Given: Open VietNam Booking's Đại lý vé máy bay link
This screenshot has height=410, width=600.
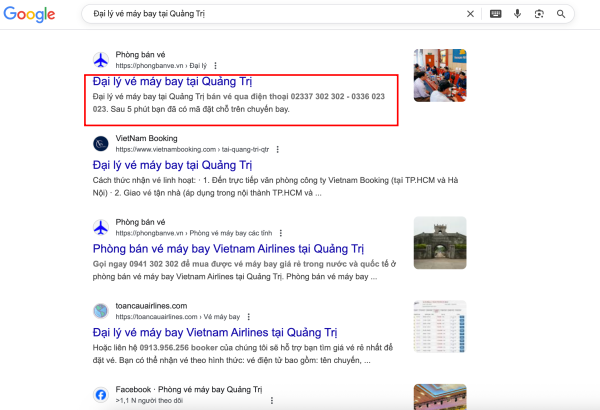Looking at the screenshot, I should 171,165.
